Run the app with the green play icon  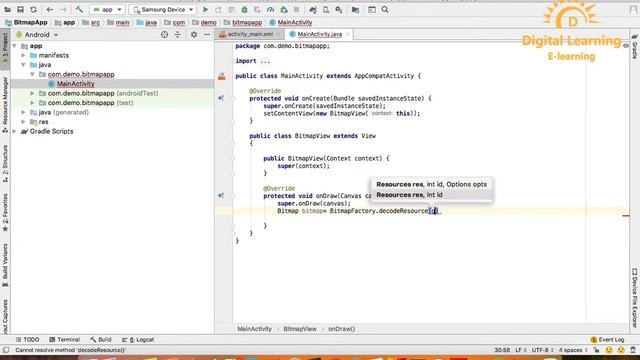[206, 9]
